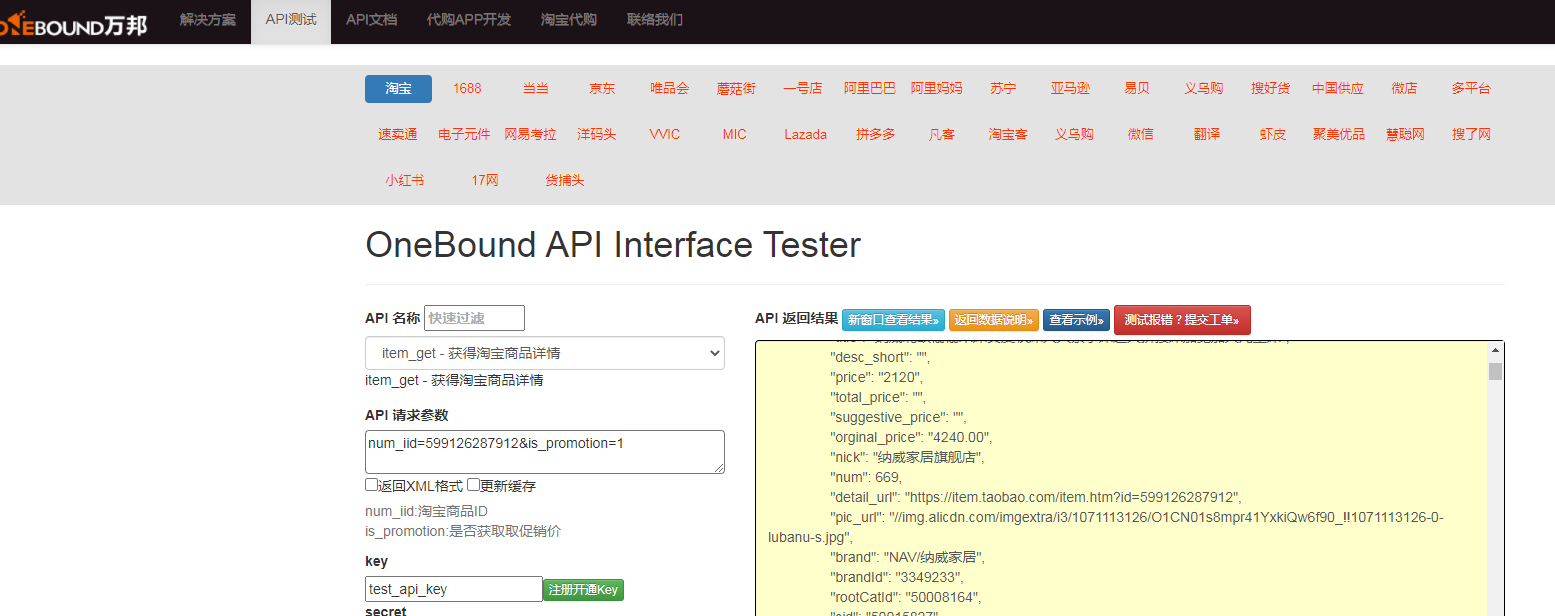Select the Lazada platform link

(x=806, y=134)
